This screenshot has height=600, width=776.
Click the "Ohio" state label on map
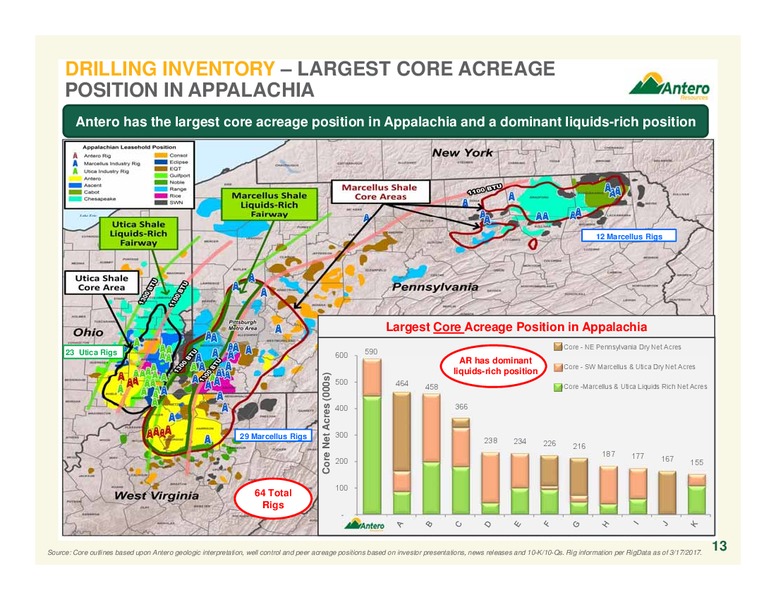(88, 332)
